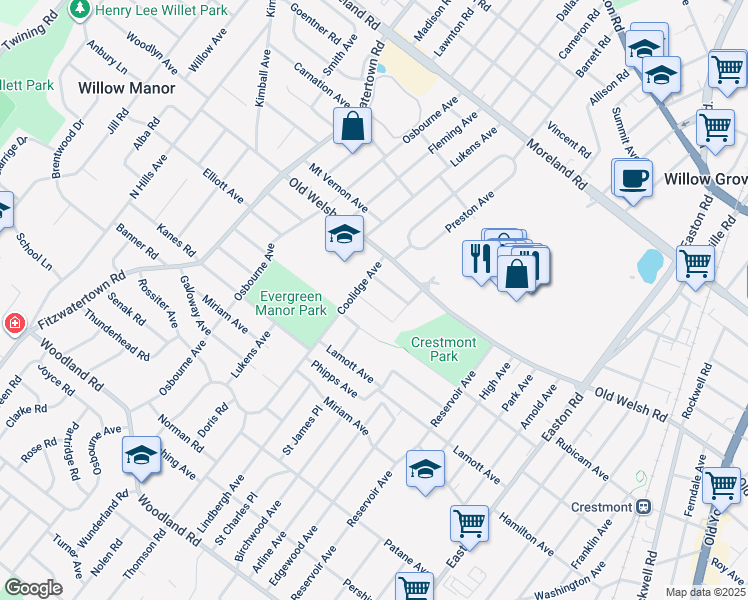Select Coolidge Ave street label
The image size is (748, 600).
[x=360, y=288]
